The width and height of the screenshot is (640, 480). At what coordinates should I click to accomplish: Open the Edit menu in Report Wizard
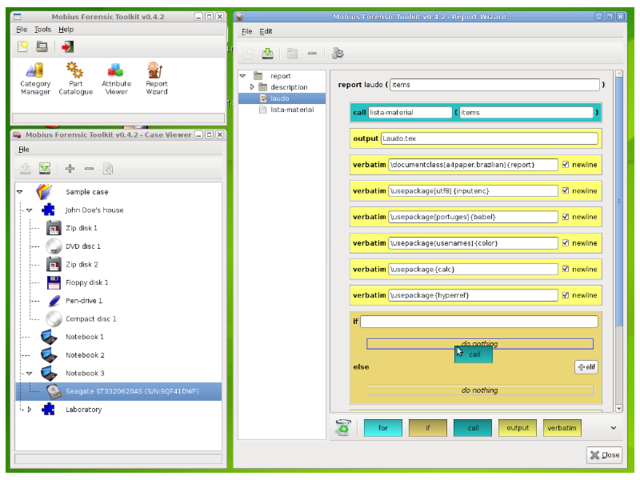pyautogui.click(x=266, y=31)
